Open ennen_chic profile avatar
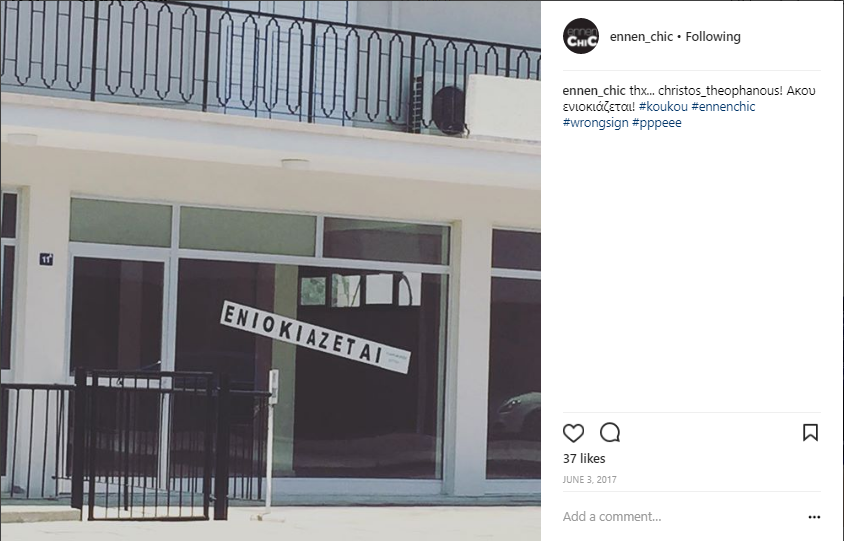This screenshot has height=541, width=844. (x=581, y=36)
